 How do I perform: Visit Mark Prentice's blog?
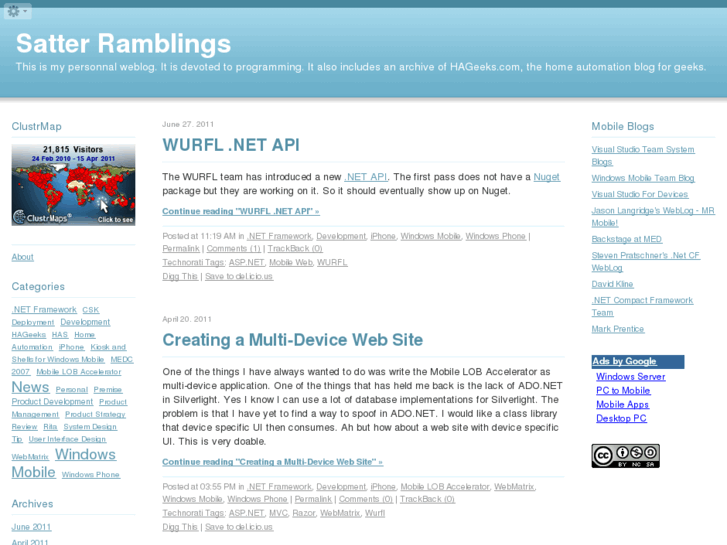[618, 329]
